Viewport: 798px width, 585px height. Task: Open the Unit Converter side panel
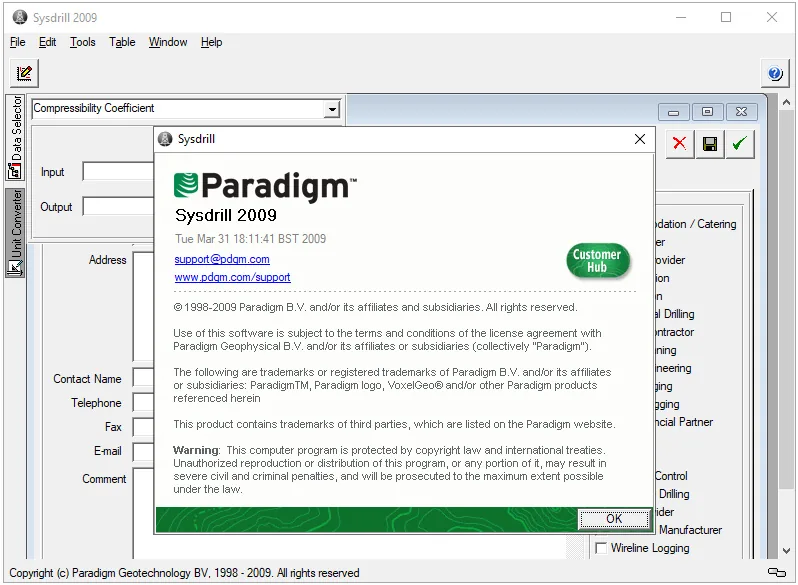click(15, 233)
